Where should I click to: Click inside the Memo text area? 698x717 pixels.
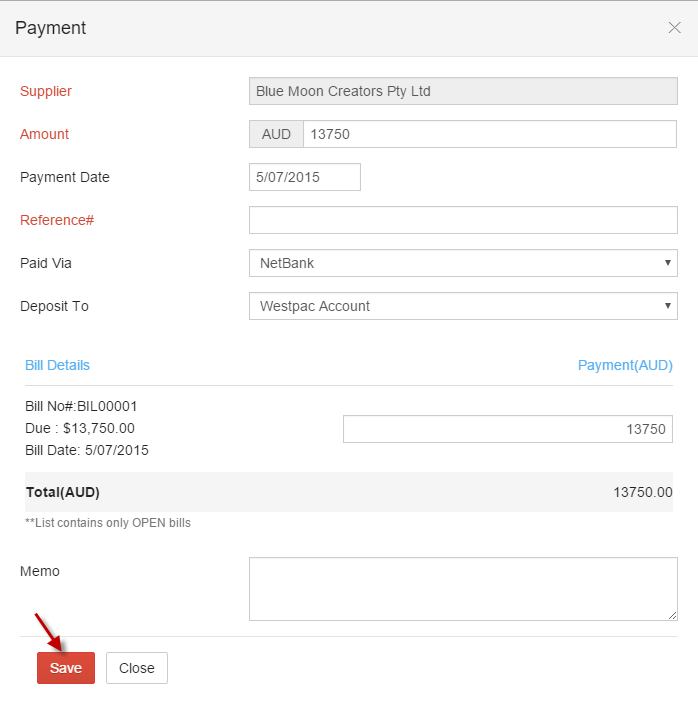pyautogui.click(x=463, y=589)
